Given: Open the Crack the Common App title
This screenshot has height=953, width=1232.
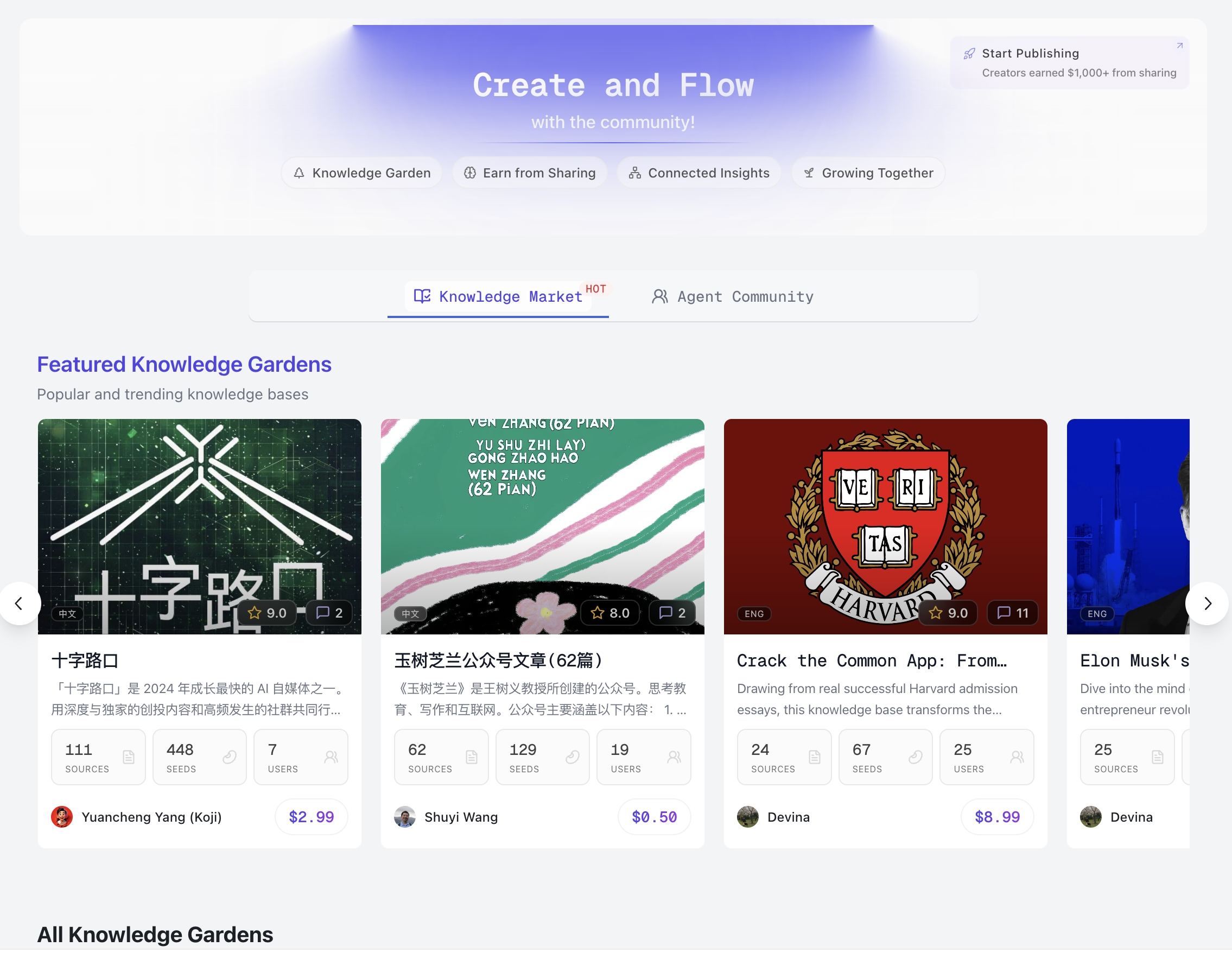Looking at the screenshot, I should pyautogui.click(x=872, y=660).
